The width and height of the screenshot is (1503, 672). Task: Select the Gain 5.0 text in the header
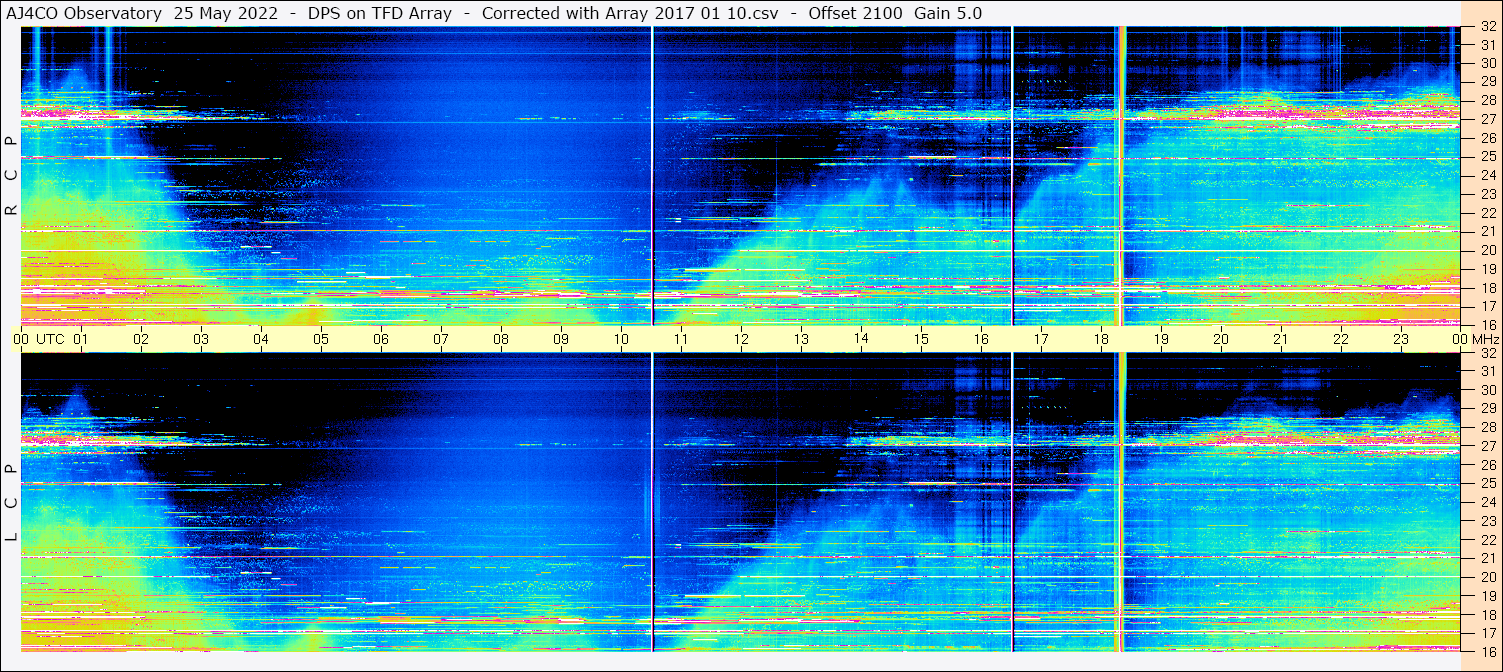point(948,13)
